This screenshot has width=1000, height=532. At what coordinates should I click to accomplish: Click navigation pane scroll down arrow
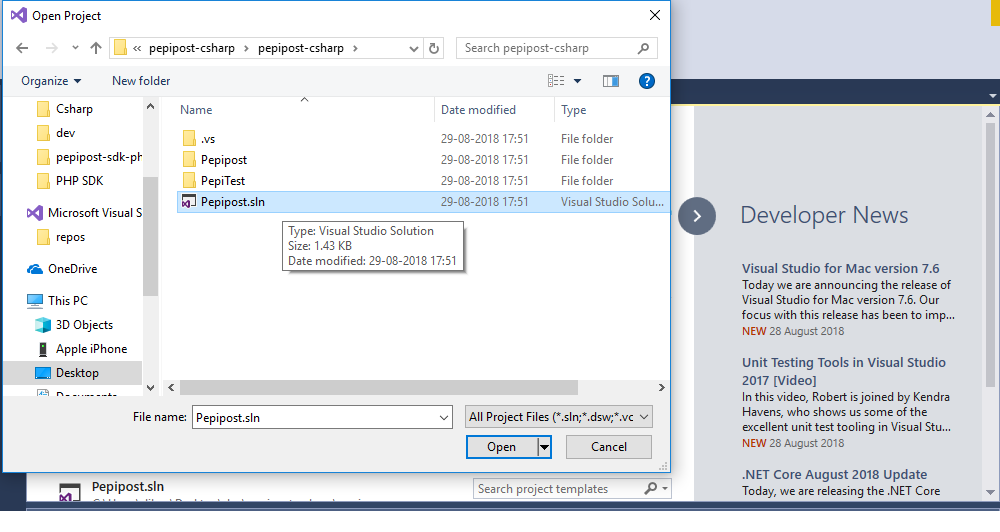(151, 387)
